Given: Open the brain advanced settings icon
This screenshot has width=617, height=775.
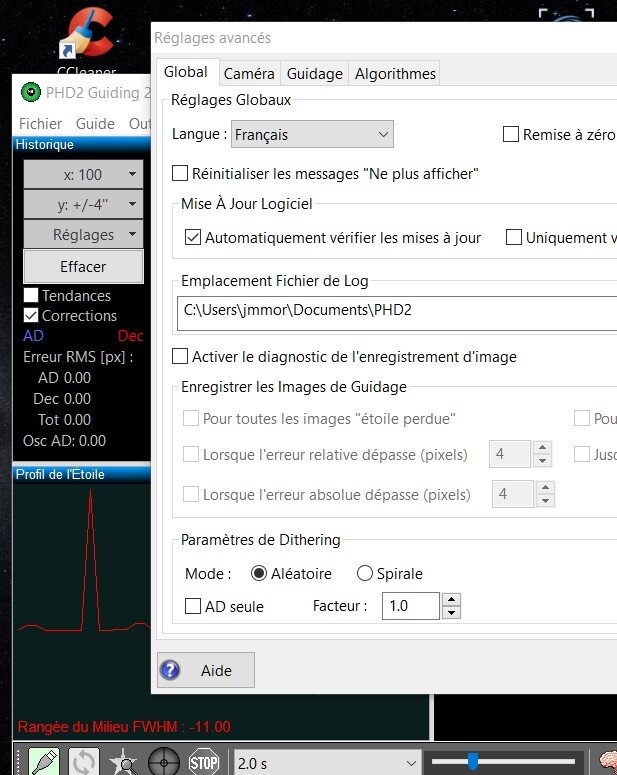Looking at the screenshot, I should pos(608,762).
